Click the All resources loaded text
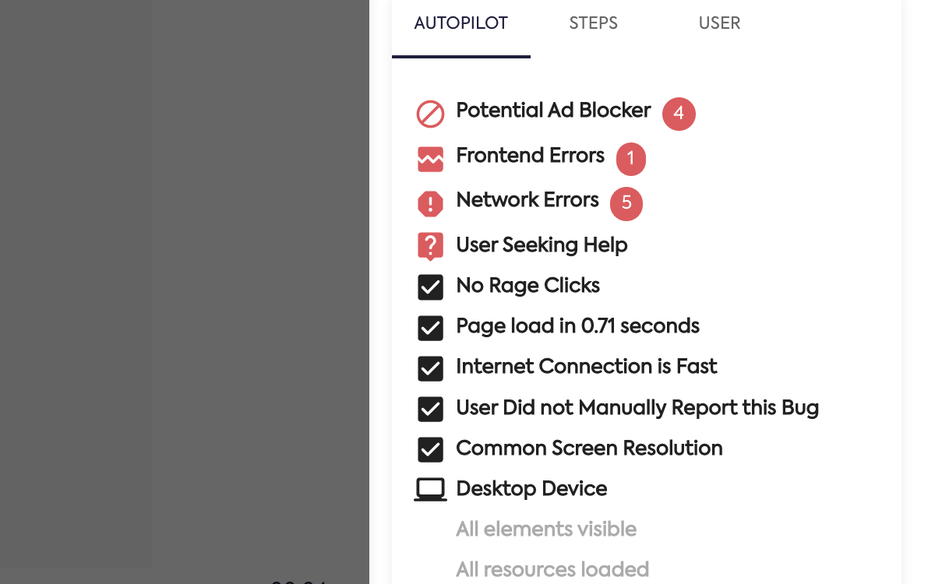This screenshot has height=584, width=935. tap(552, 570)
